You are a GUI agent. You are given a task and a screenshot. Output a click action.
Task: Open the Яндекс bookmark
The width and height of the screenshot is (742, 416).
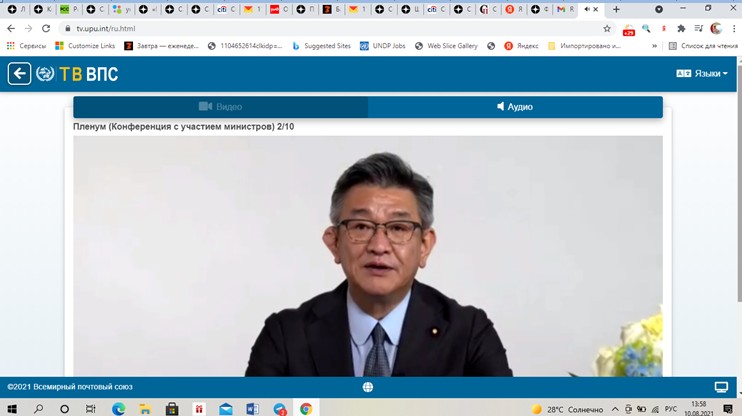tap(521, 46)
